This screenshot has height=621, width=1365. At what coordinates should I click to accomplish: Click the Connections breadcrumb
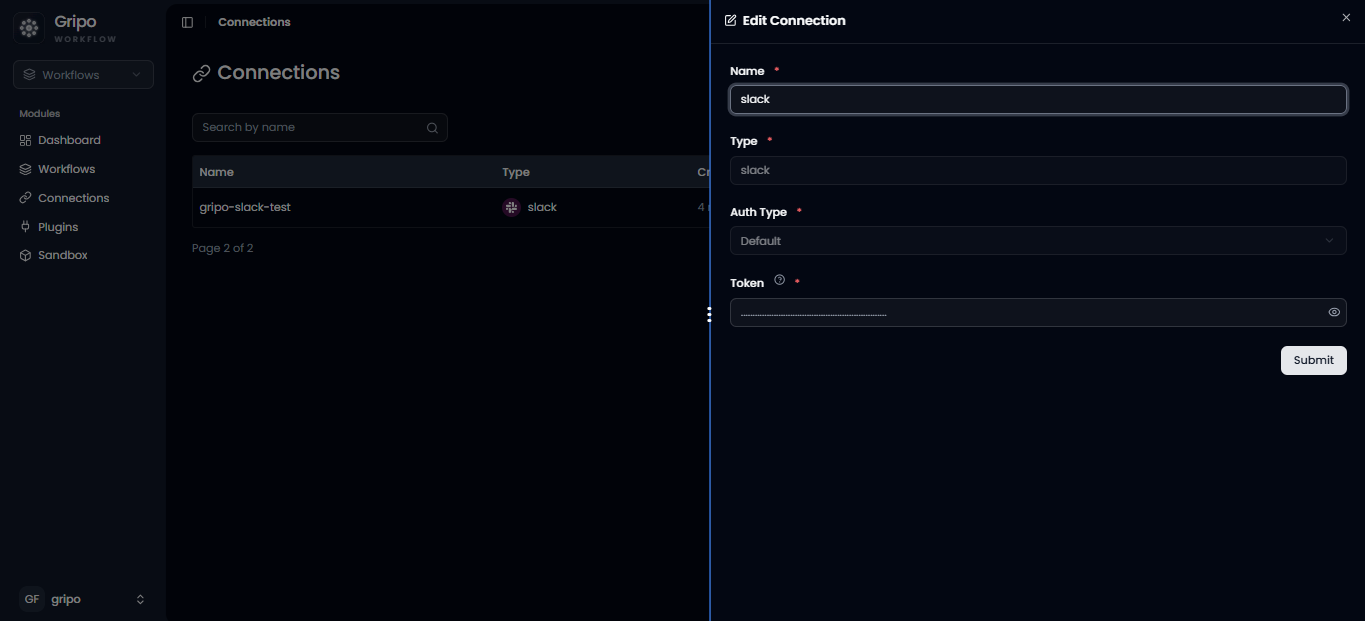click(254, 22)
